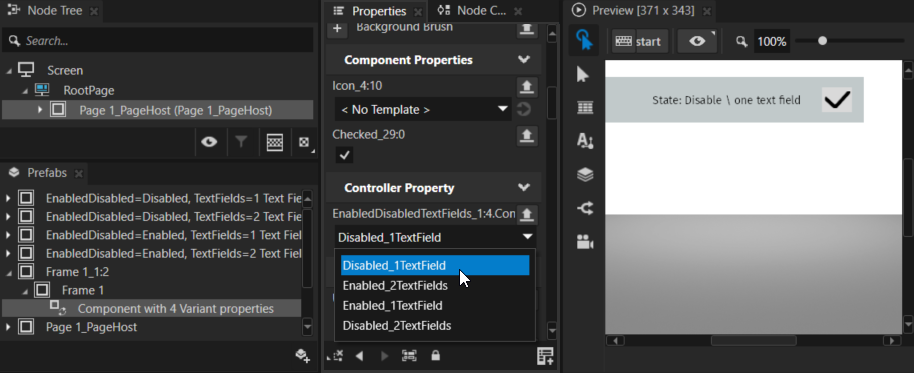Click the checkered grid icon in Node Tree toolbar
Image resolution: width=914 pixels, height=373 pixels.
(275, 142)
